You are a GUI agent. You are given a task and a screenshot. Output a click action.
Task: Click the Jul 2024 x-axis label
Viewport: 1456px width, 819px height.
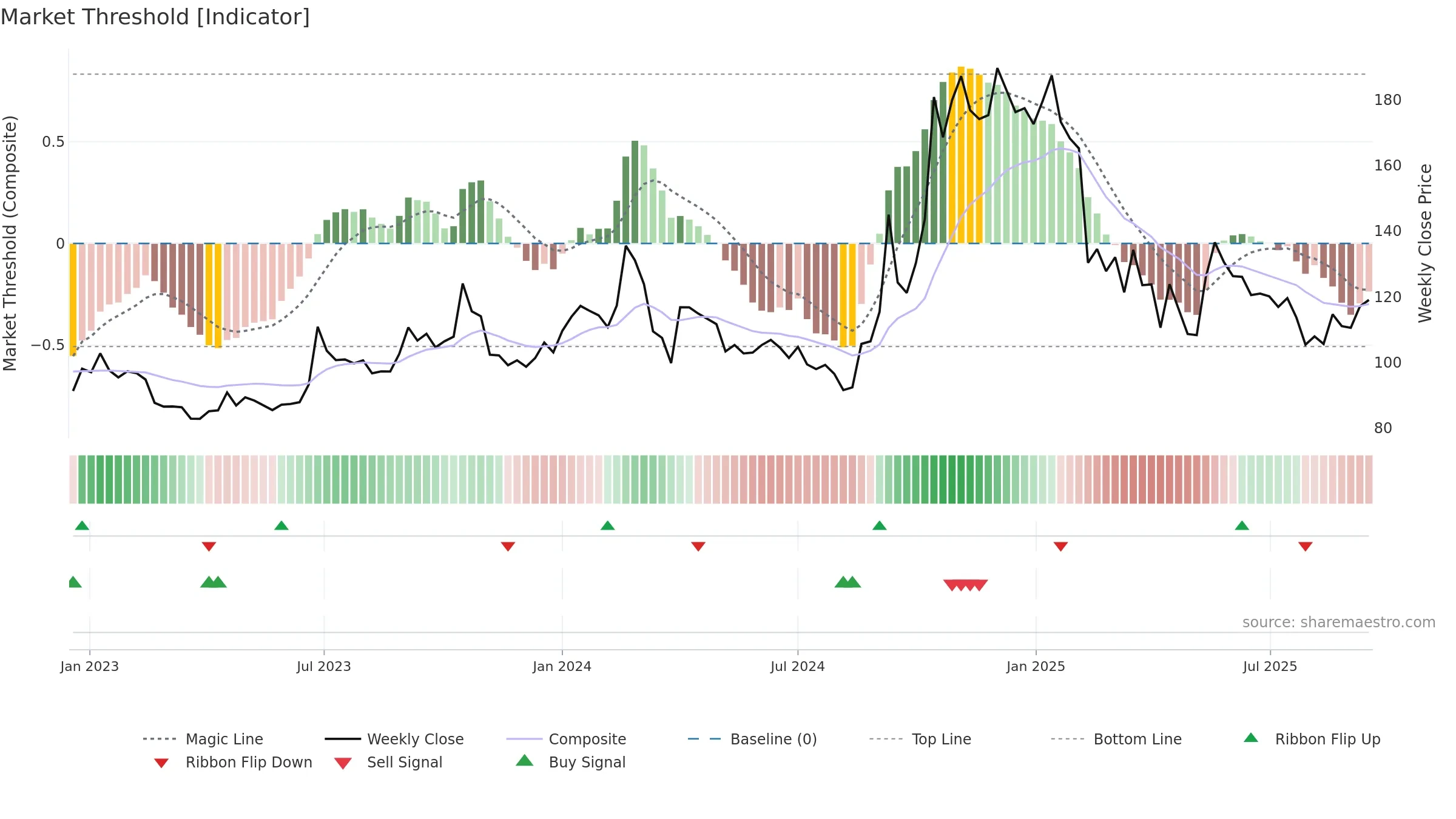pos(797,666)
